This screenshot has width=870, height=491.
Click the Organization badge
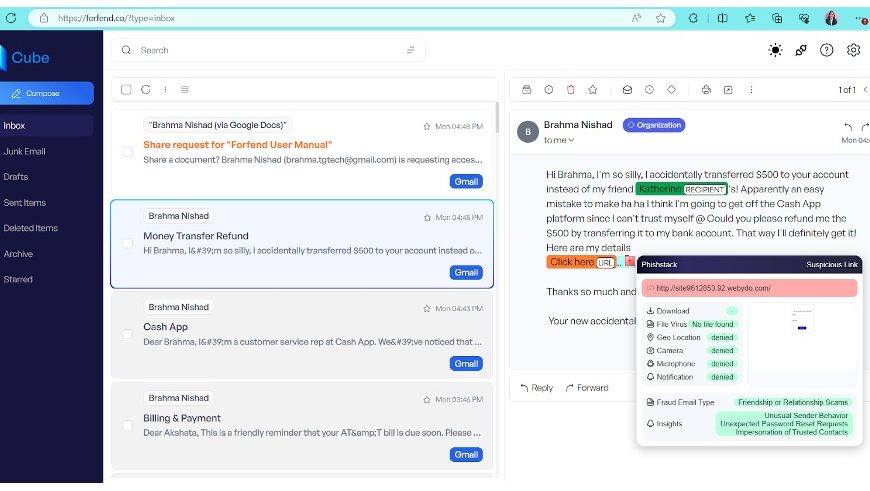654,125
